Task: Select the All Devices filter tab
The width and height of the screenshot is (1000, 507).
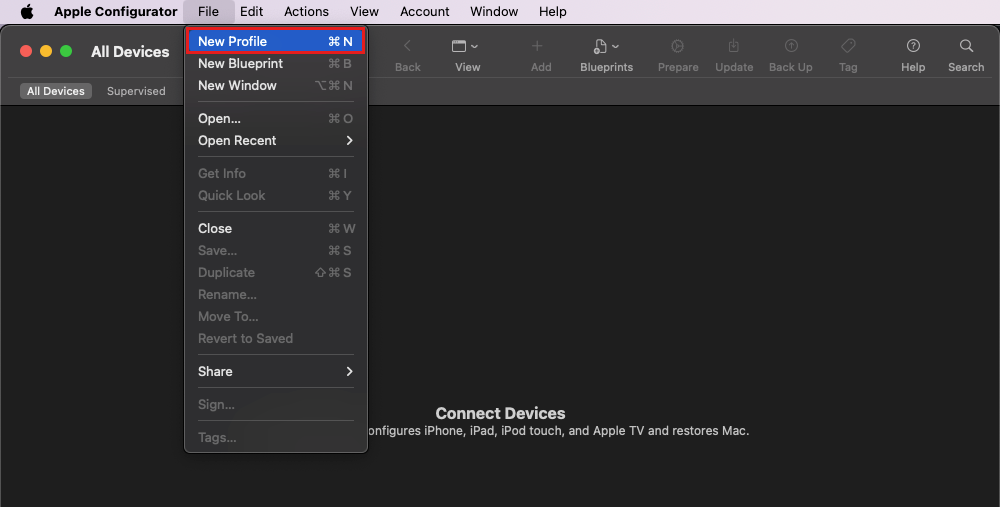Action: (56, 91)
